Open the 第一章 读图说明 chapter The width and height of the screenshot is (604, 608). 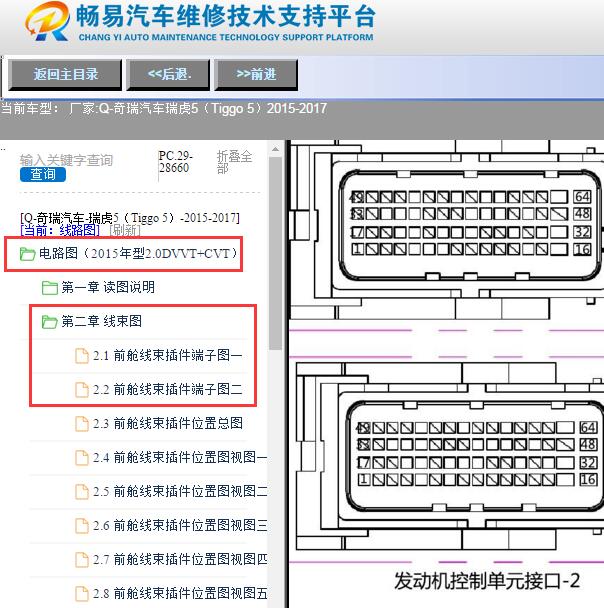pos(108,287)
